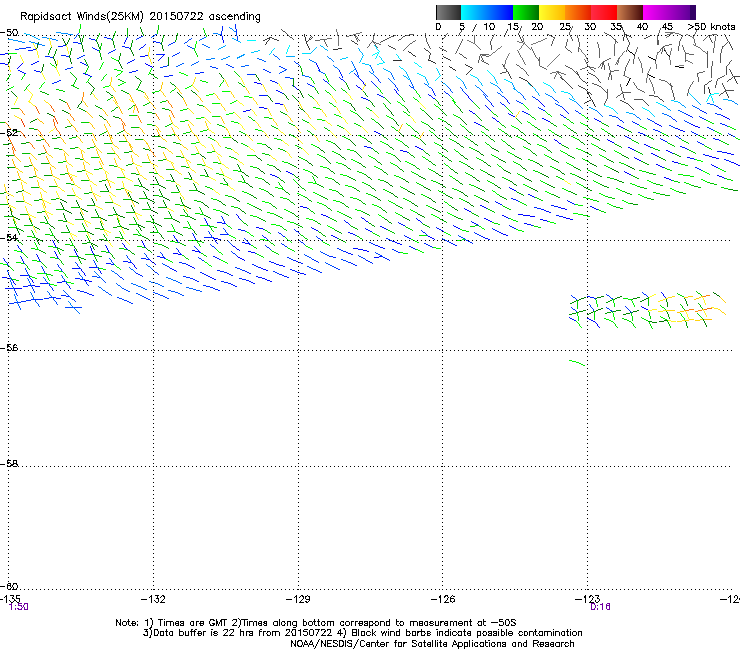
Task: Click the note line "3)Data buffer is 22 hrs"
Action: click(x=362, y=633)
